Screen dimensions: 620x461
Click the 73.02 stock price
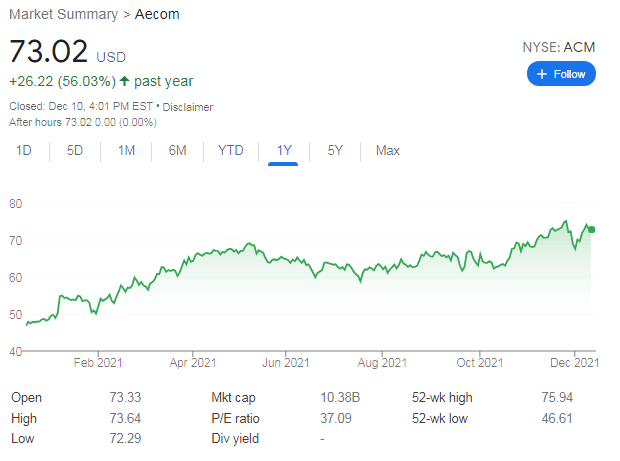48,51
